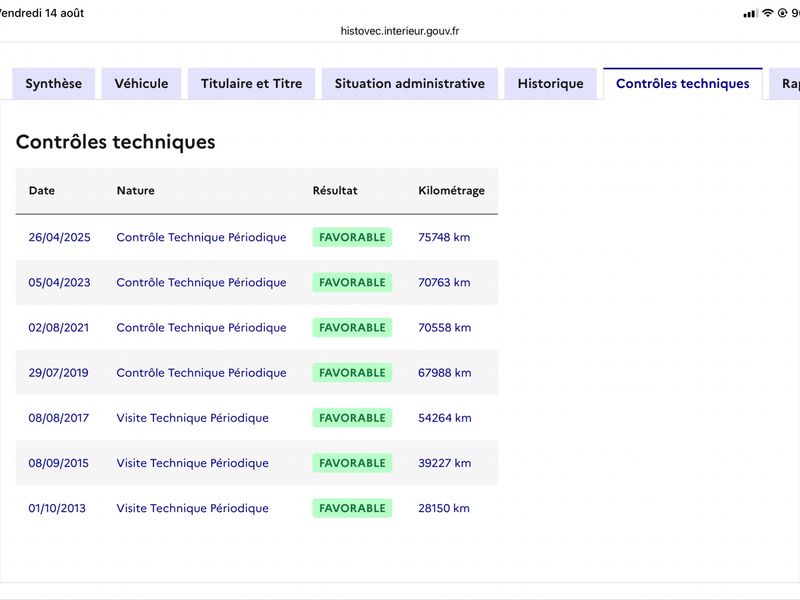800x600 pixels.
Task: Click the Résultat column header
Action: point(335,190)
